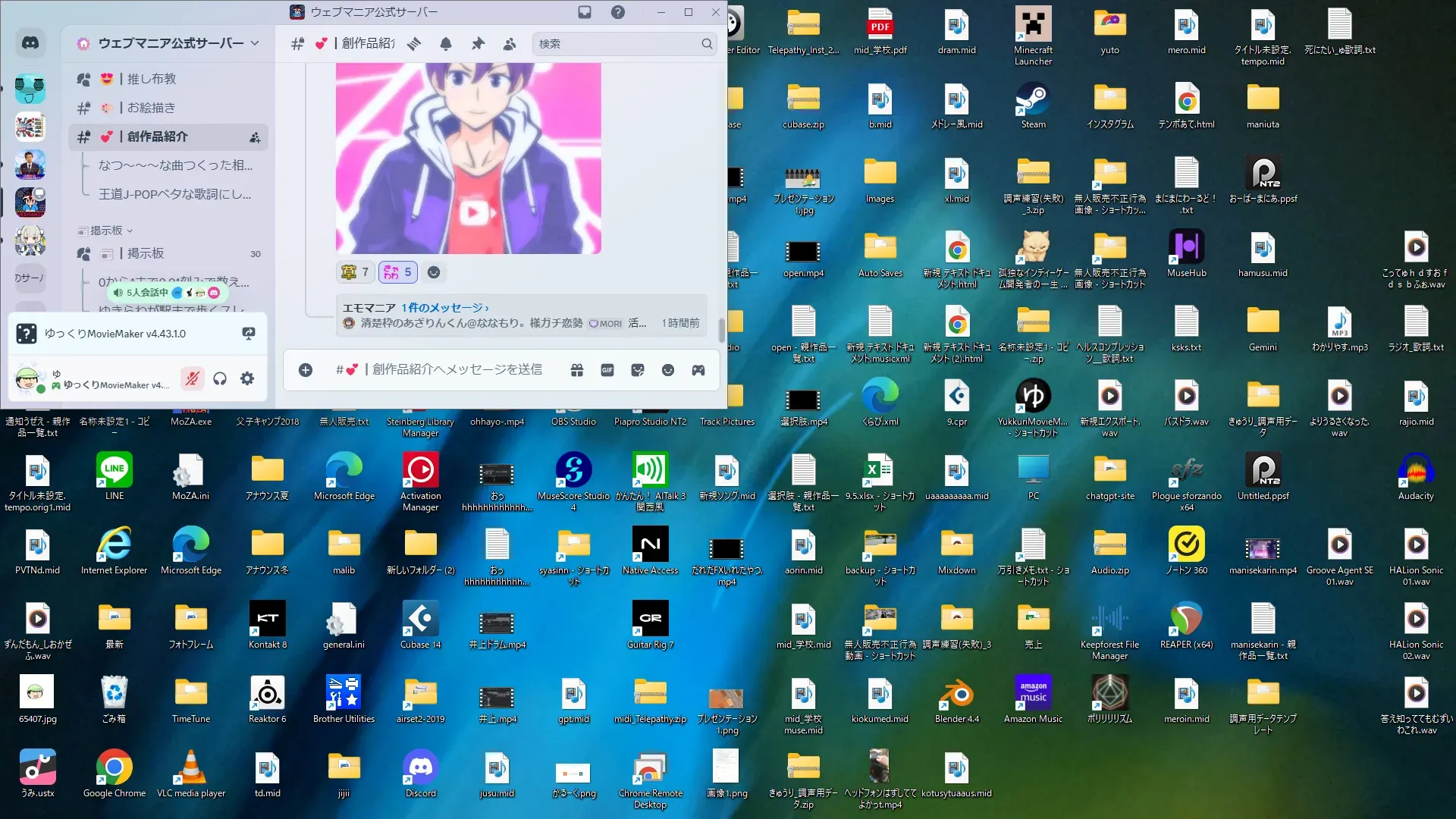This screenshot has height=819, width=1456.
Task: Open the sticker picker icon
Action: pyautogui.click(x=638, y=370)
